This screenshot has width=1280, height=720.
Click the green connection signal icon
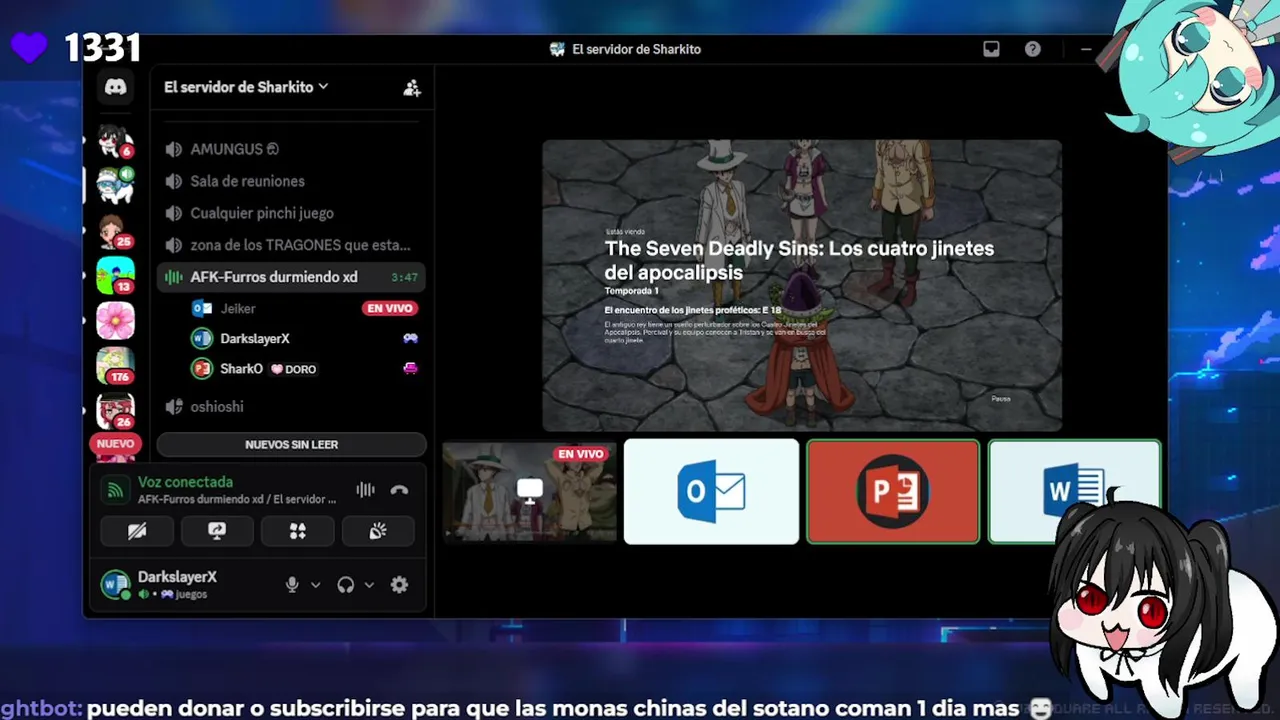116,490
